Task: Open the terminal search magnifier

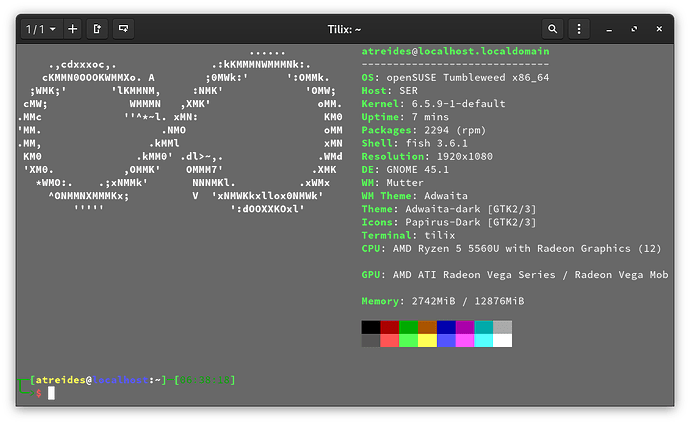Action: [x=553, y=29]
